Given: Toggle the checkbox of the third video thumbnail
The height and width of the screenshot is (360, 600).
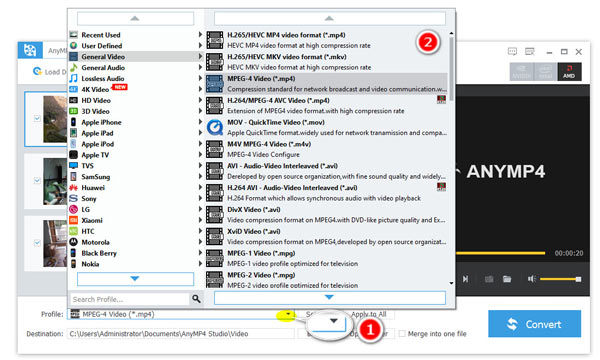Looking at the screenshot, I should (37, 243).
